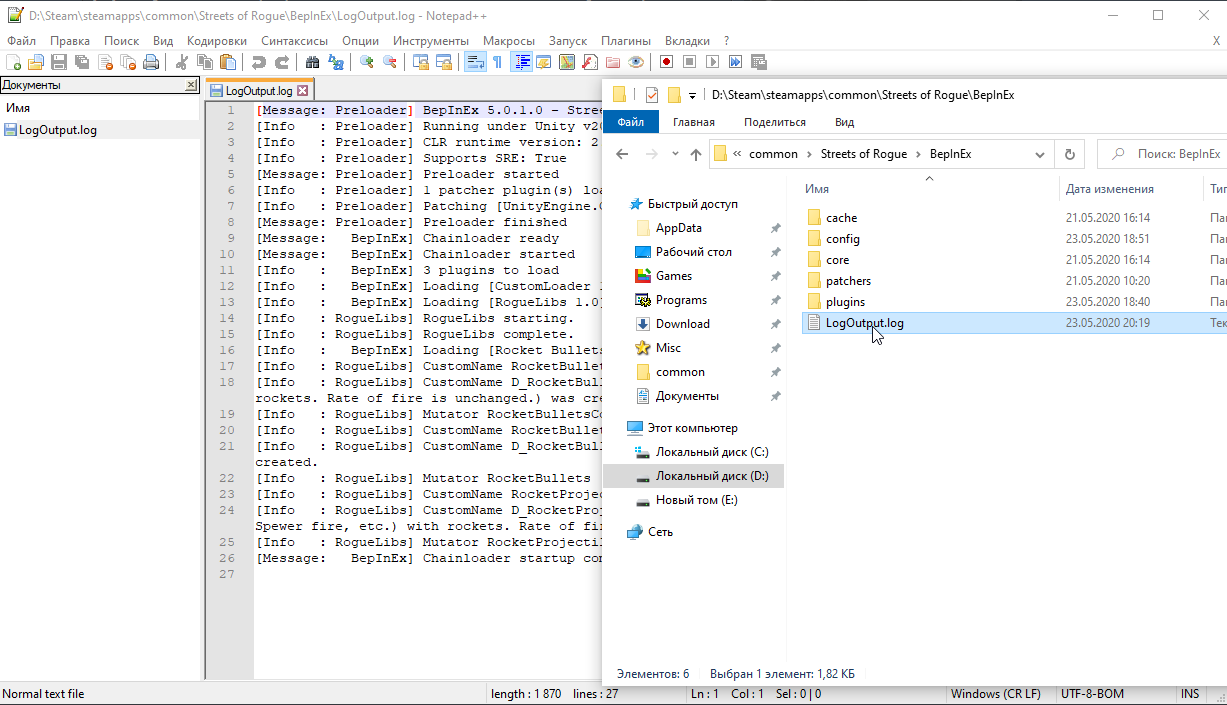This screenshot has width=1227, height=705.
Task: Create a new document in Notepad++ toolbar
Action: (14, 62)
